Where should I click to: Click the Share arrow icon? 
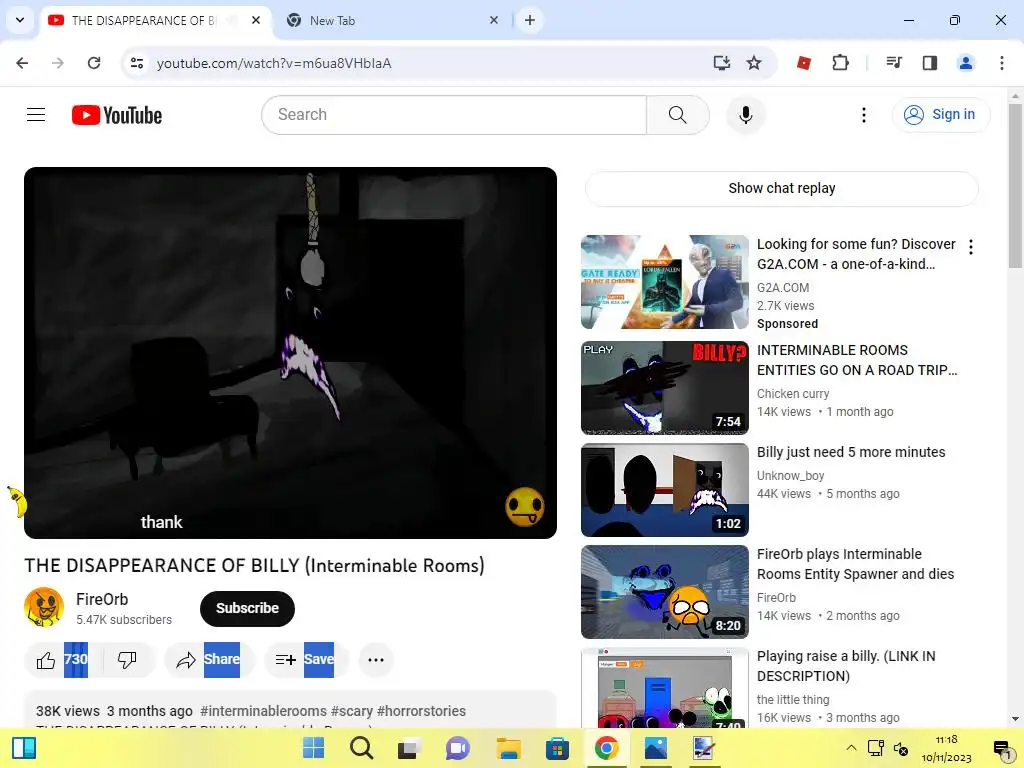185,660
